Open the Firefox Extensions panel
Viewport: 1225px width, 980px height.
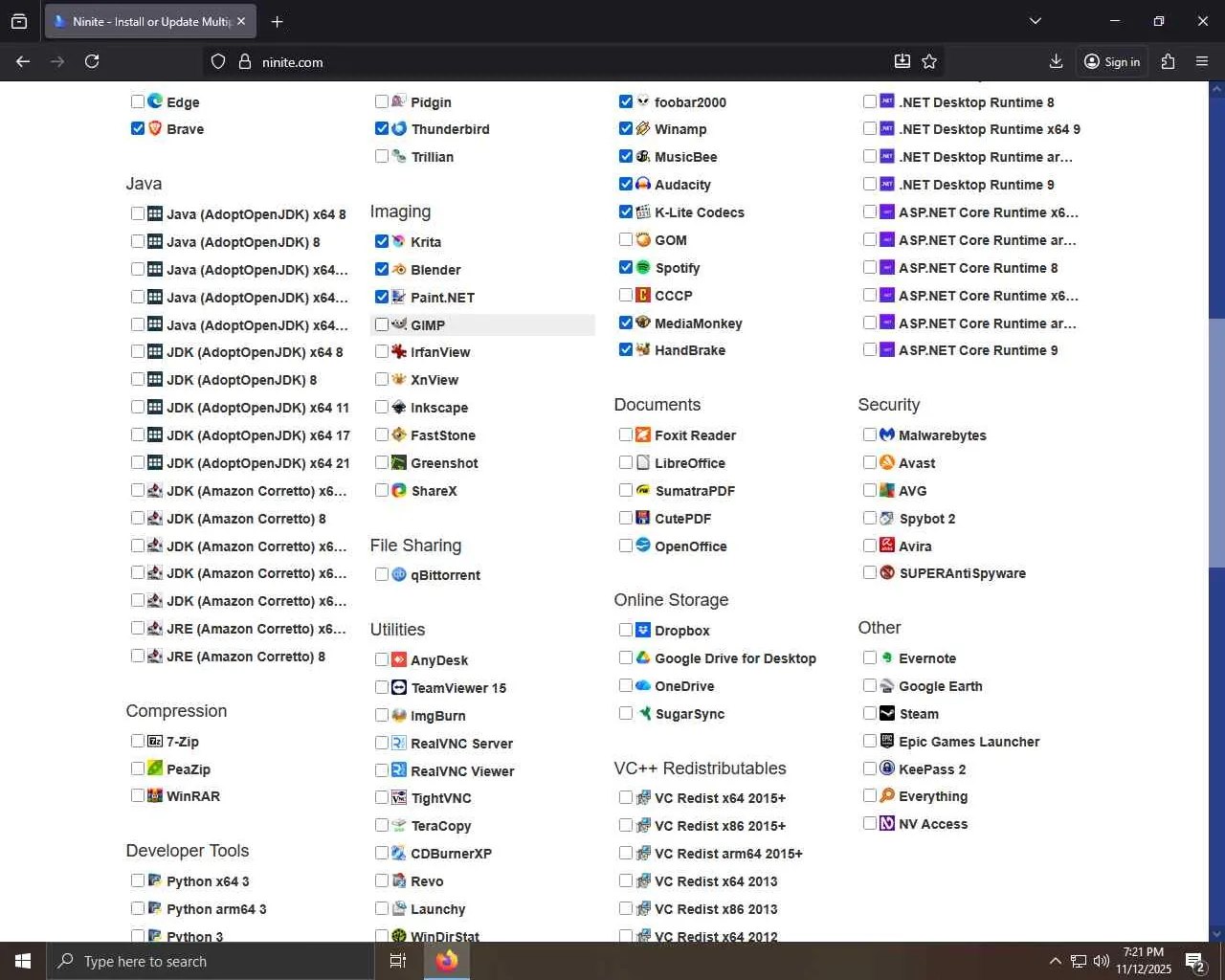coord(1168,61)
